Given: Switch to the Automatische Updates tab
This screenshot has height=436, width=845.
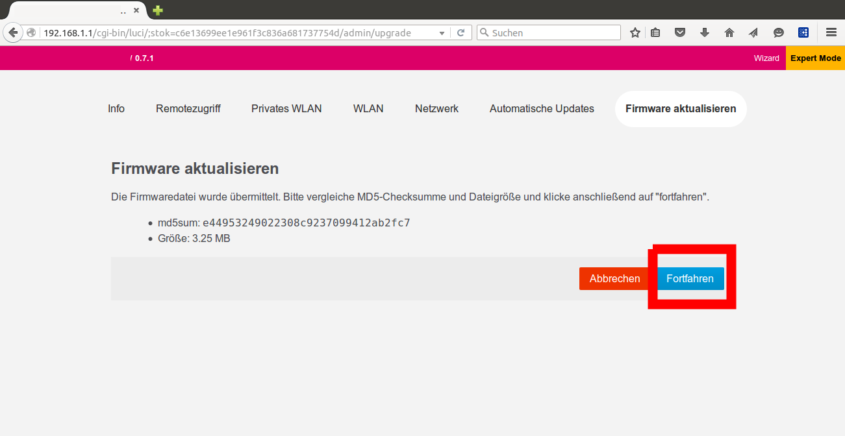Looking at the screenshot, I should click(x=541, y=108).
